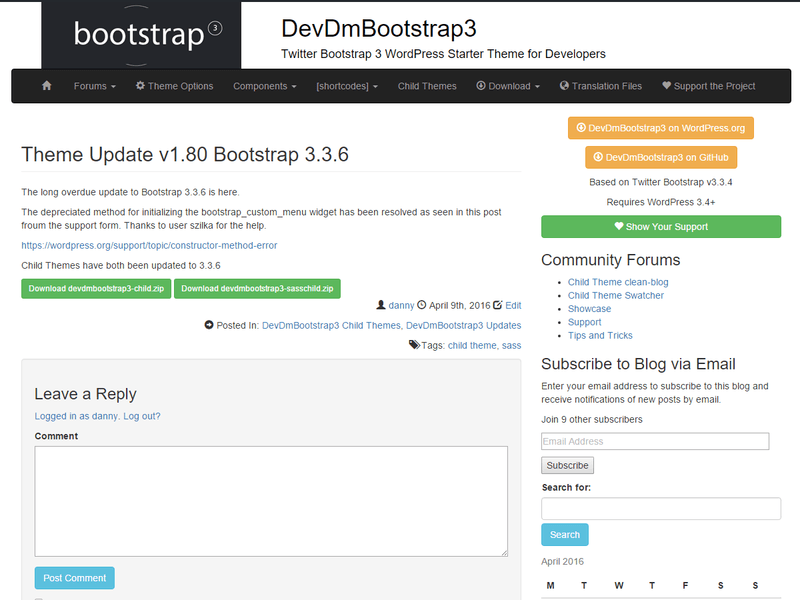Click the gear icon beside Theme Options

tap(140, 86)
